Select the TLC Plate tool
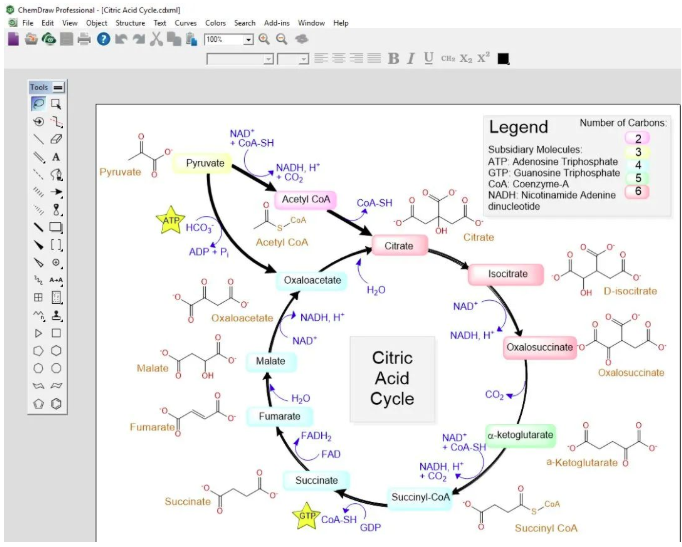The width and height of the screenshot is (682, 547). (x=56, y=298)
